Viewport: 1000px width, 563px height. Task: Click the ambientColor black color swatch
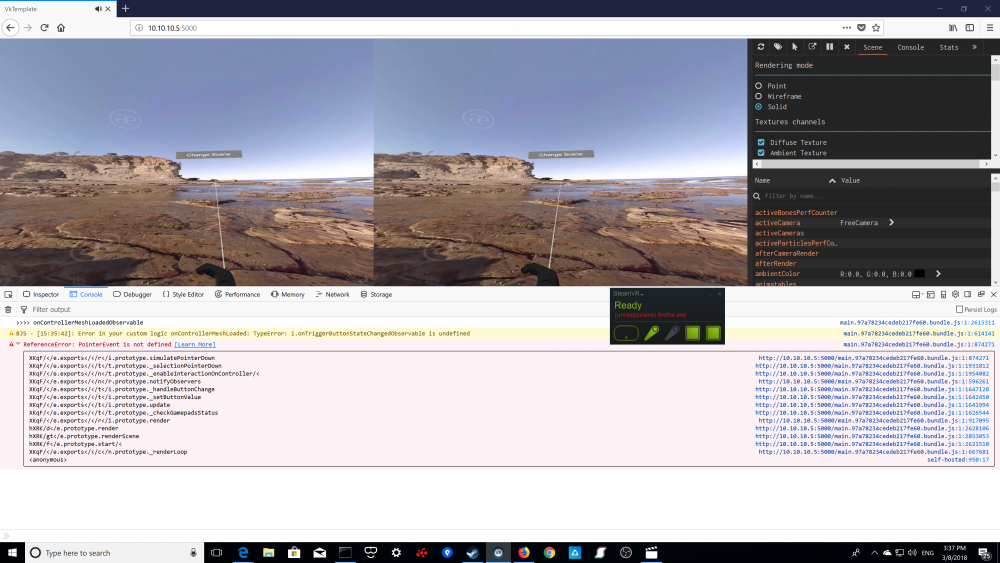[920, 274]
